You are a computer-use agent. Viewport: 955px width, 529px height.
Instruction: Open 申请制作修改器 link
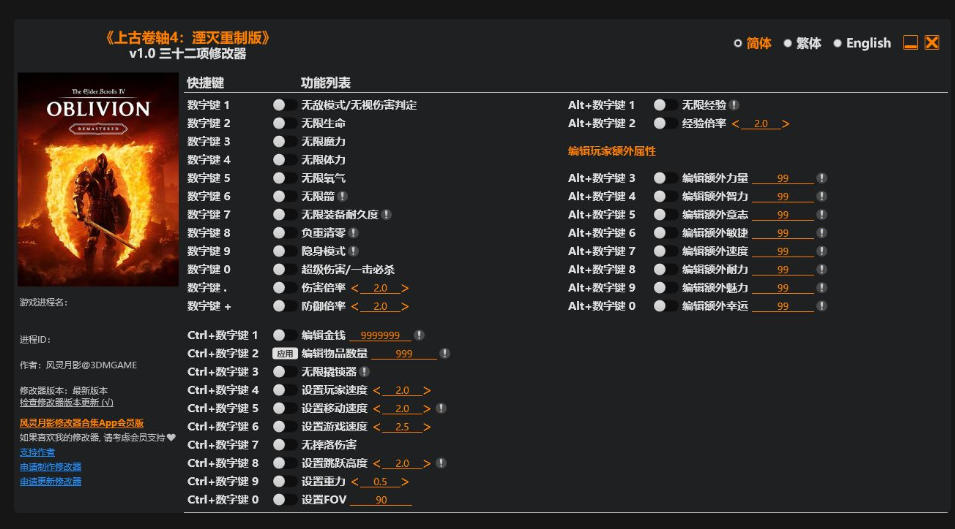51,467
